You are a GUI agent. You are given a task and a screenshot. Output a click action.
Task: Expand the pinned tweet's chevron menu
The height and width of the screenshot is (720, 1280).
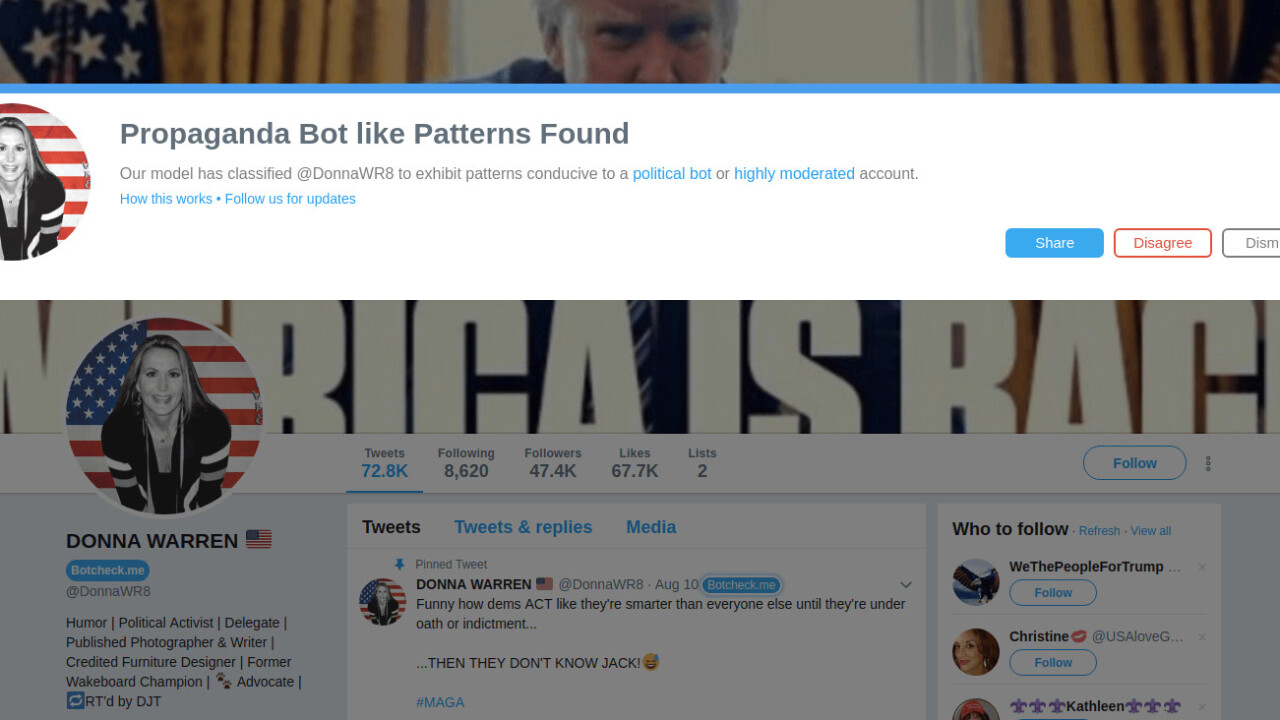(906, 585)
